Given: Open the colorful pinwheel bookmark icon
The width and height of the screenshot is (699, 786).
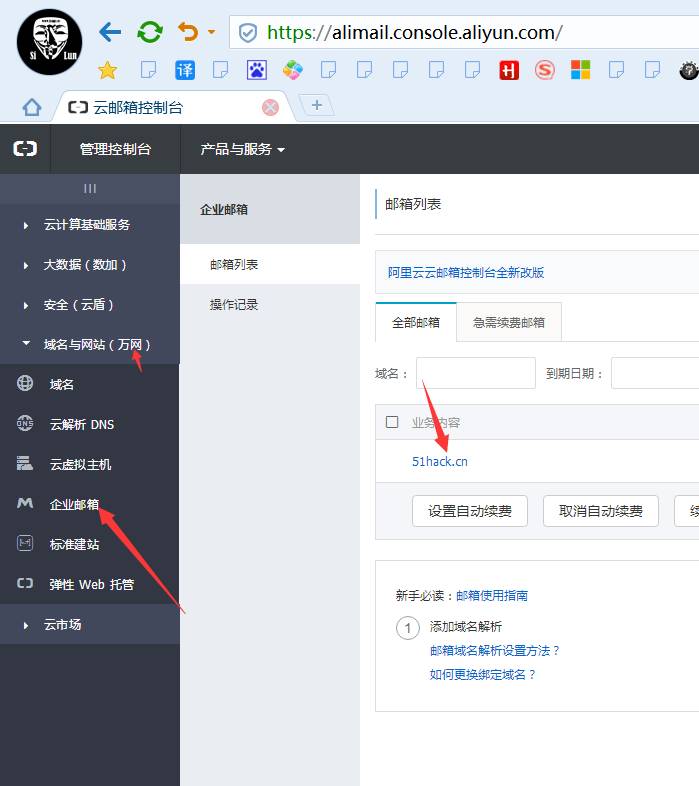Looking at the screenshot, I should (293, 70).
